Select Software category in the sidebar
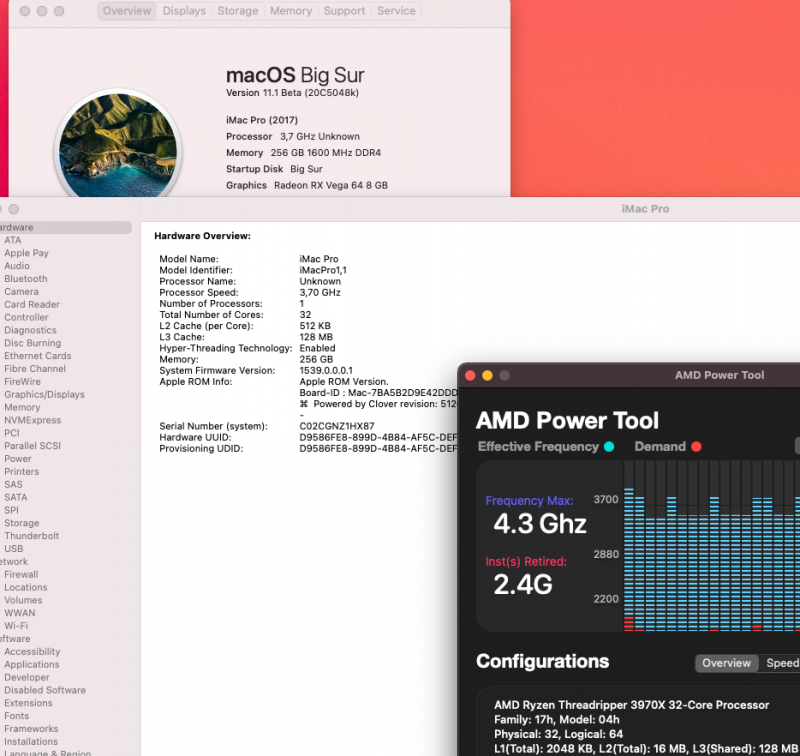This screenshot has height=756, width=800. click(x=15, y=639)
